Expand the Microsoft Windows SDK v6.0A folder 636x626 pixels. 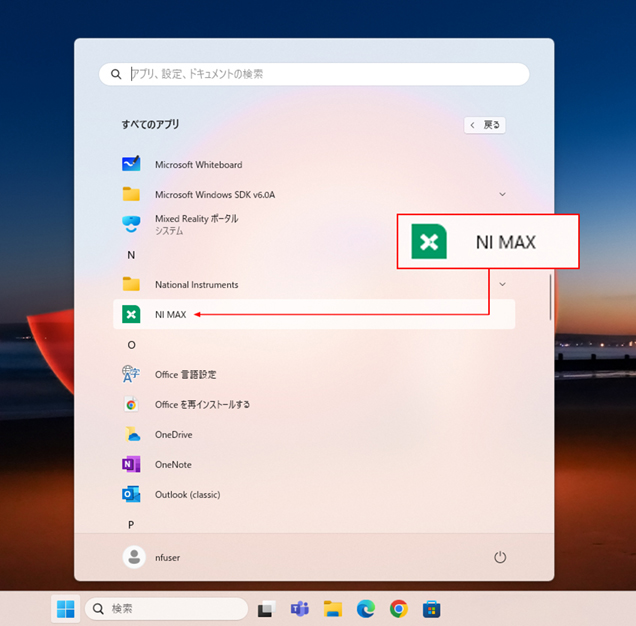(x=502, y=195)
